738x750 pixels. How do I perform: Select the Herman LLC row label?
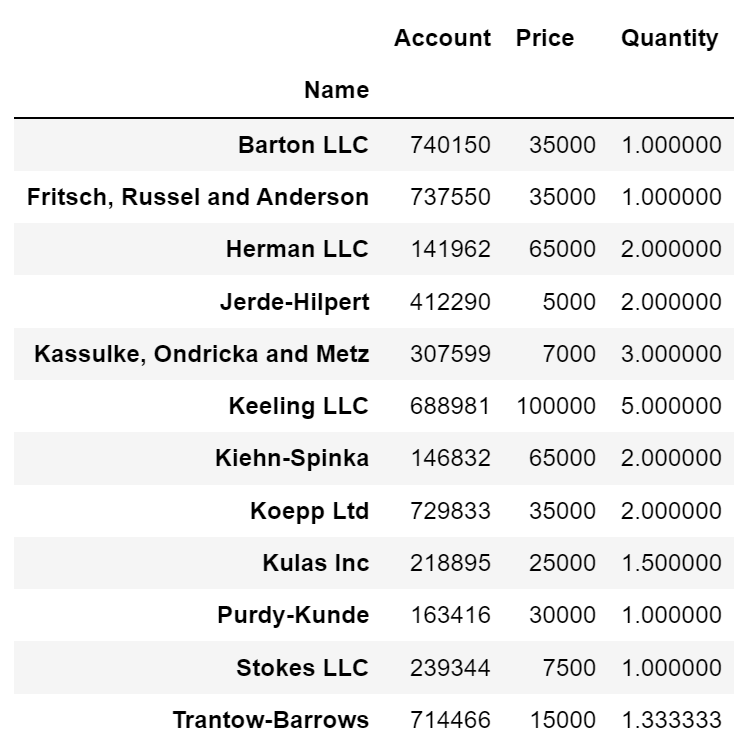click(x=297, y=249)
